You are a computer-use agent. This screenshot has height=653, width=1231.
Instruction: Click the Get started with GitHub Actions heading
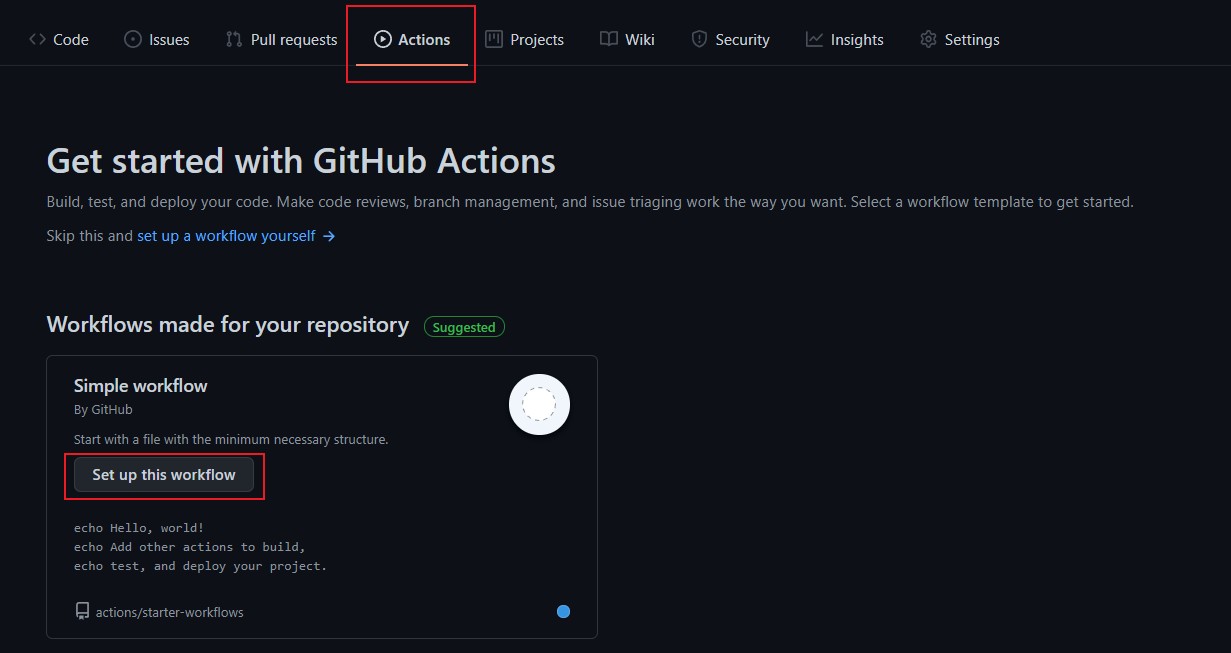(301, 161)
